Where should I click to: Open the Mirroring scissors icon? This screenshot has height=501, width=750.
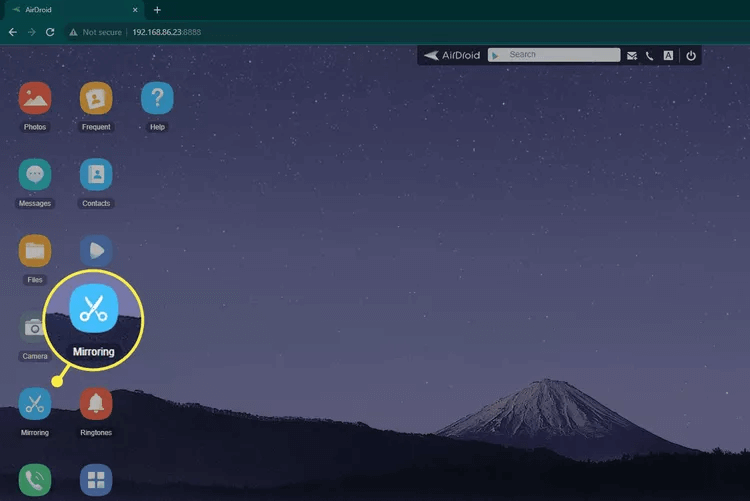(35, 404)
